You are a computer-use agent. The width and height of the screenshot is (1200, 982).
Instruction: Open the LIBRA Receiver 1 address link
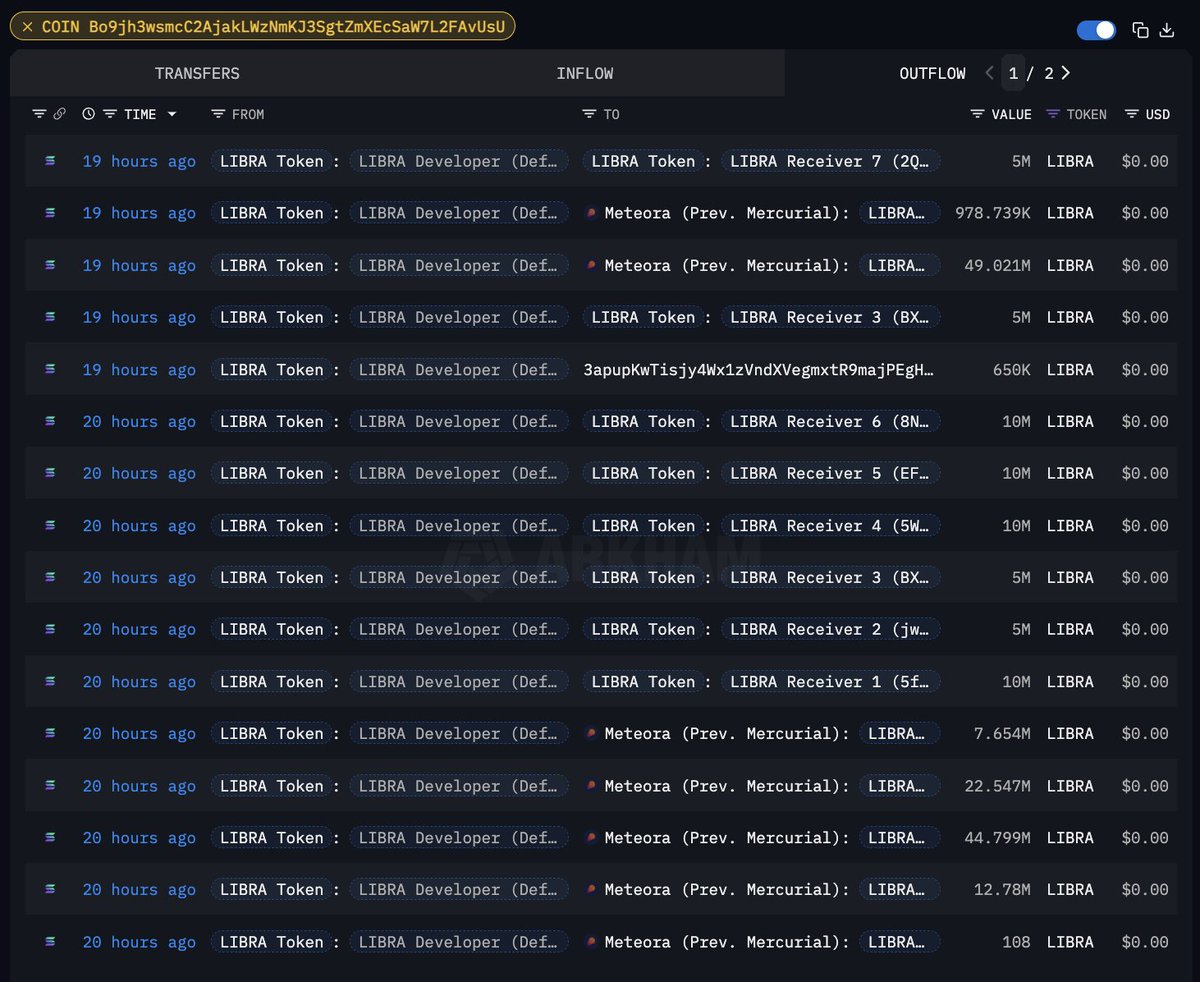click(830, 681)
